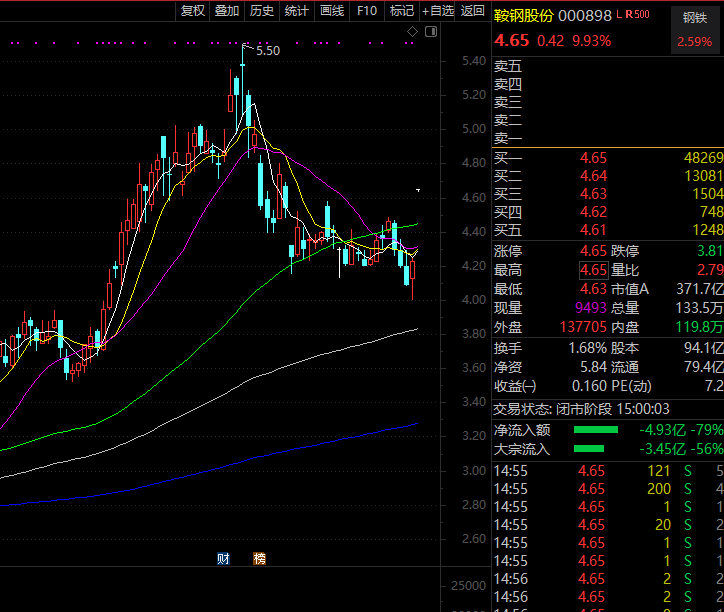Screen dimensions: 724x612
Task: Click the R500 tag beside stock code
Action: (x=639, y=15)
